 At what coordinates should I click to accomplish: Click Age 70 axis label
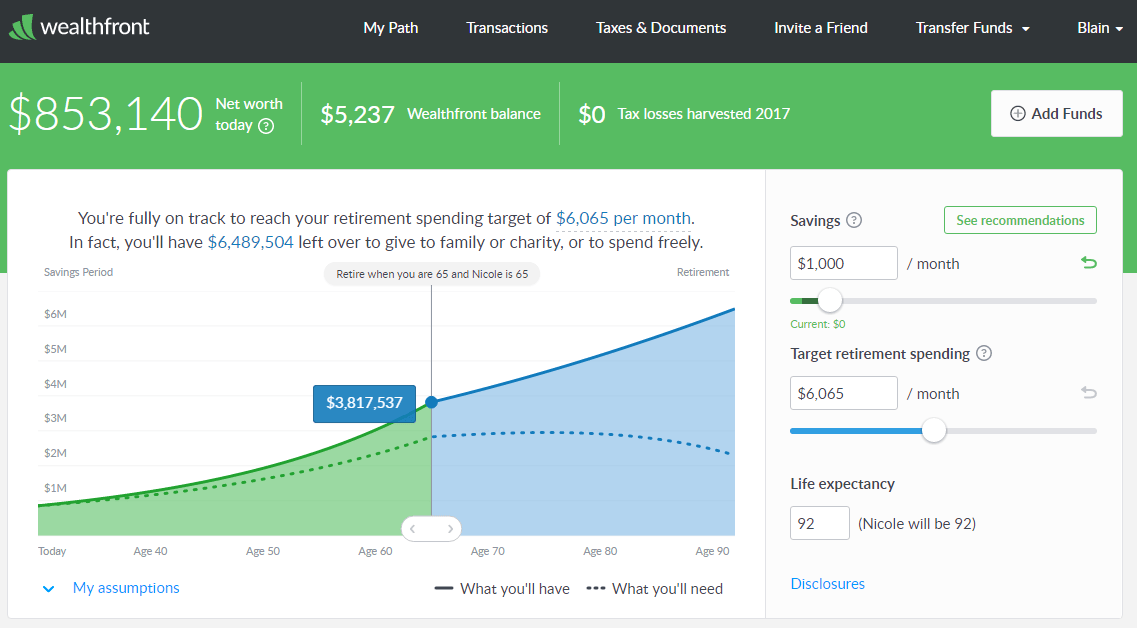(488, 551)
